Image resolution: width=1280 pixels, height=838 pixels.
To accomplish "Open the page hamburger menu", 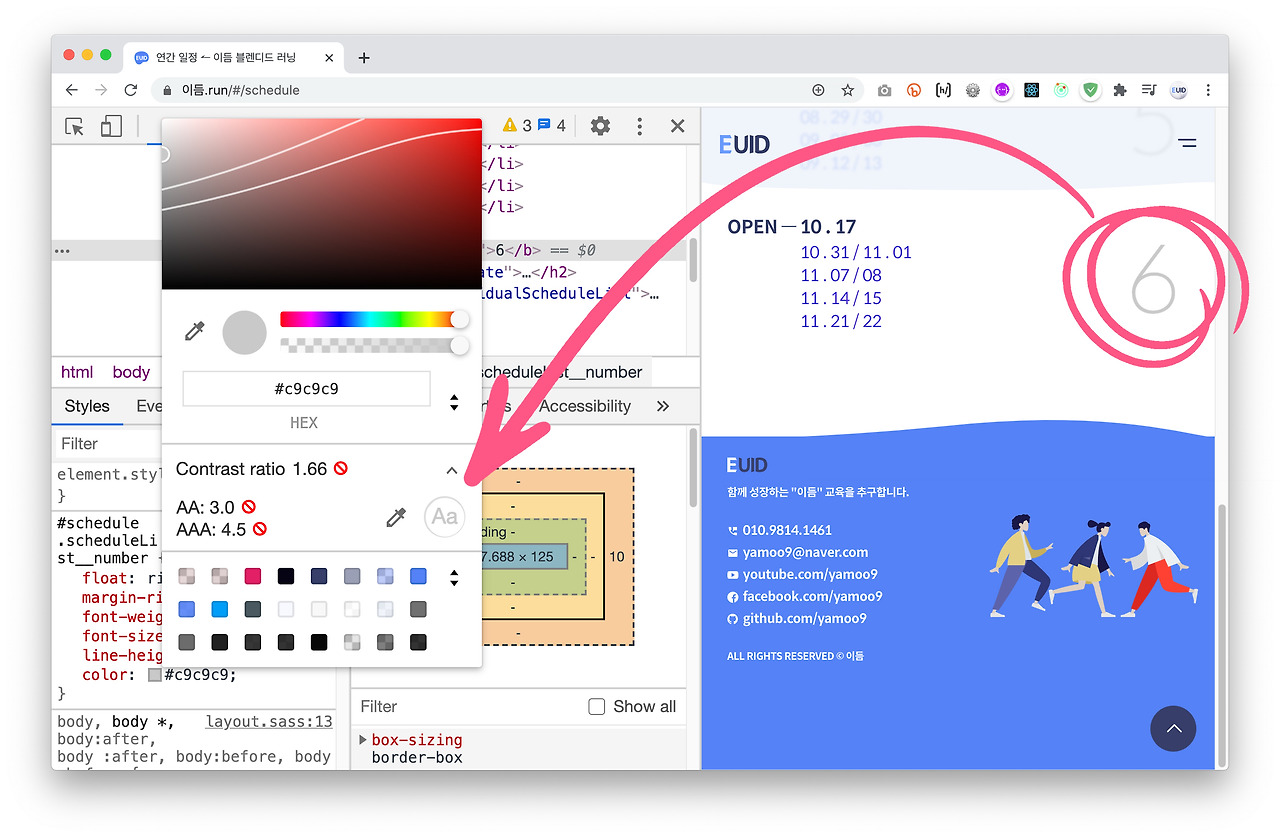I will (x=1187, y=144).
